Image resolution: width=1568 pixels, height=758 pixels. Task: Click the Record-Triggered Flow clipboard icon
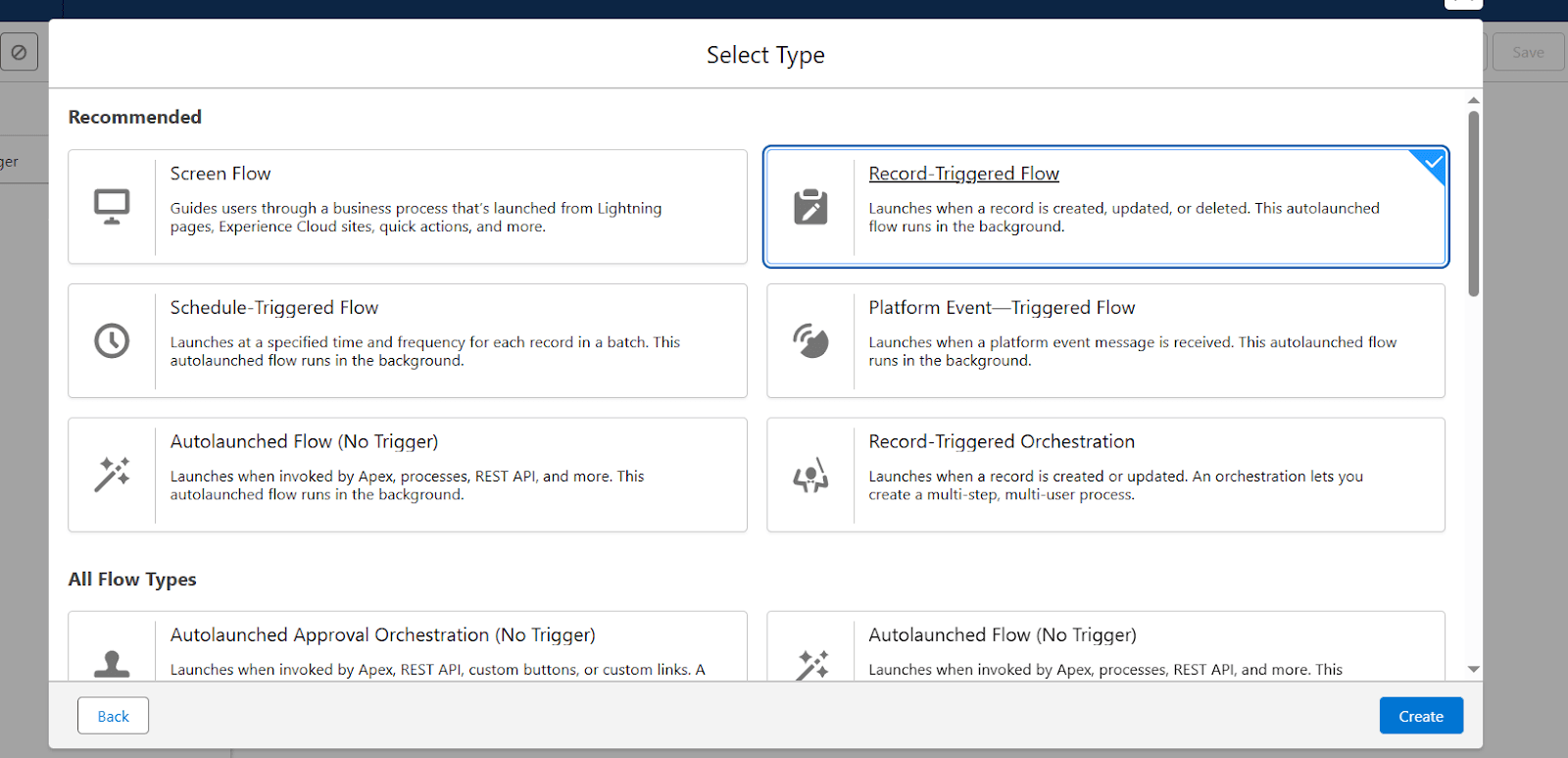pos(810,207)
